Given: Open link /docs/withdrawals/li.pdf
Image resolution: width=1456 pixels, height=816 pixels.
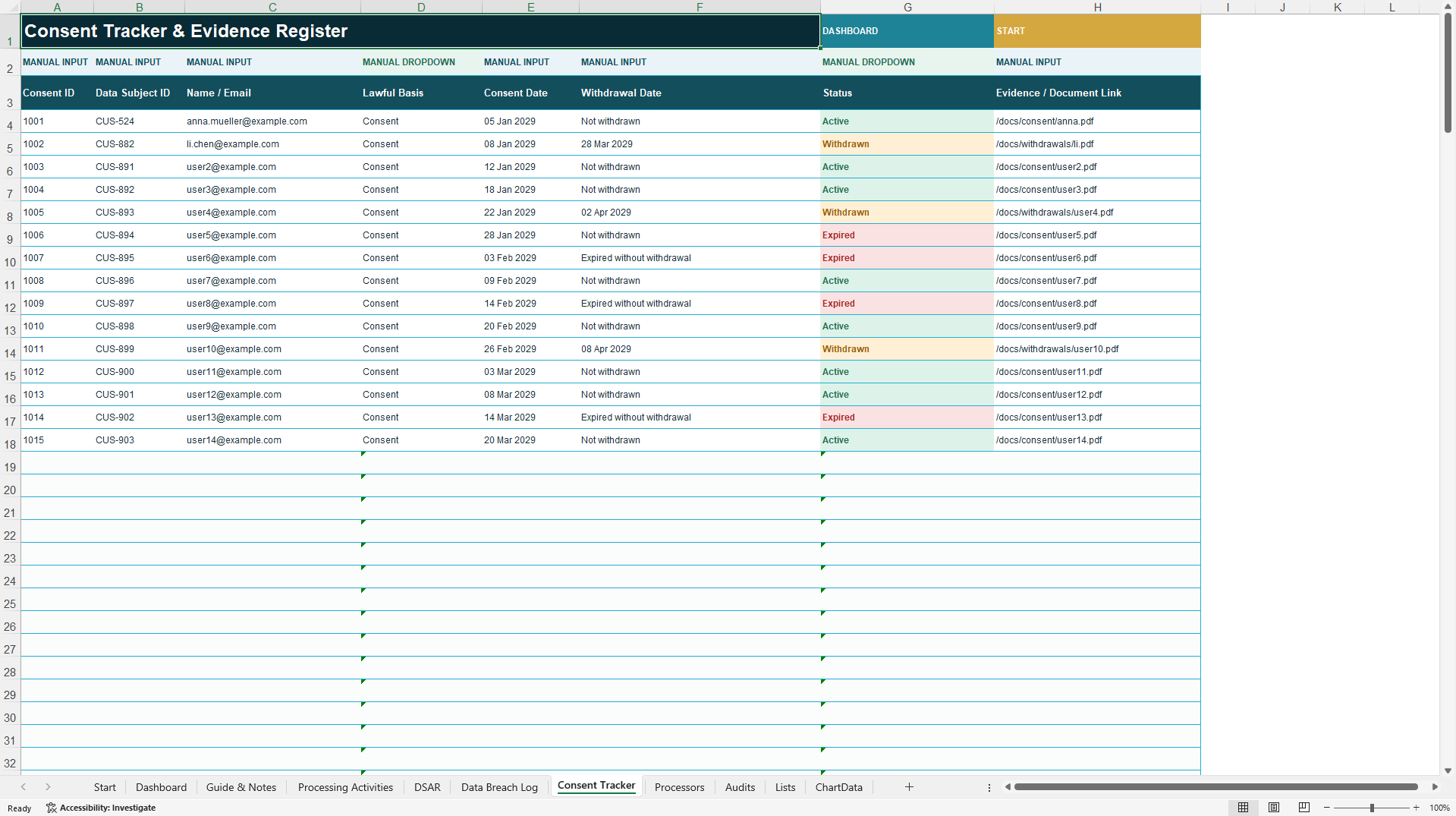Looking at the screenshot, I should [x=1045, y=144].
